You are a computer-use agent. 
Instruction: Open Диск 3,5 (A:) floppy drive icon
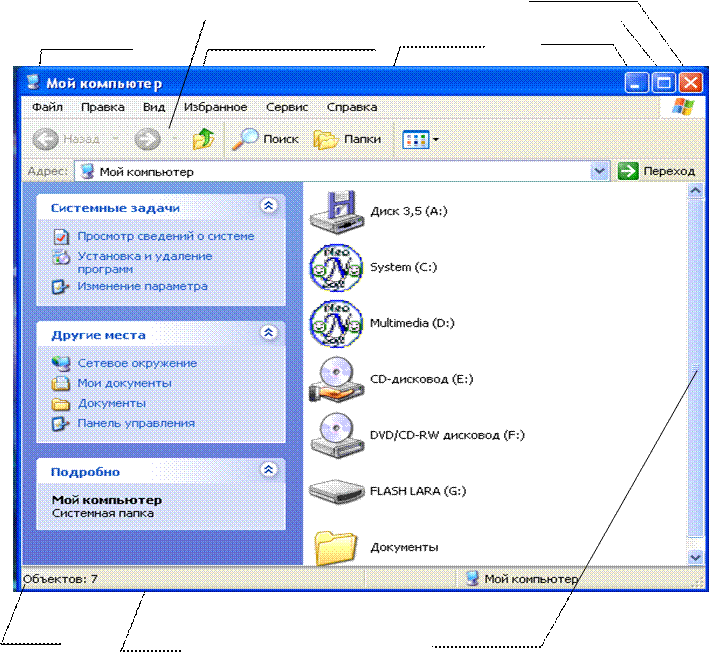[337, 212]
